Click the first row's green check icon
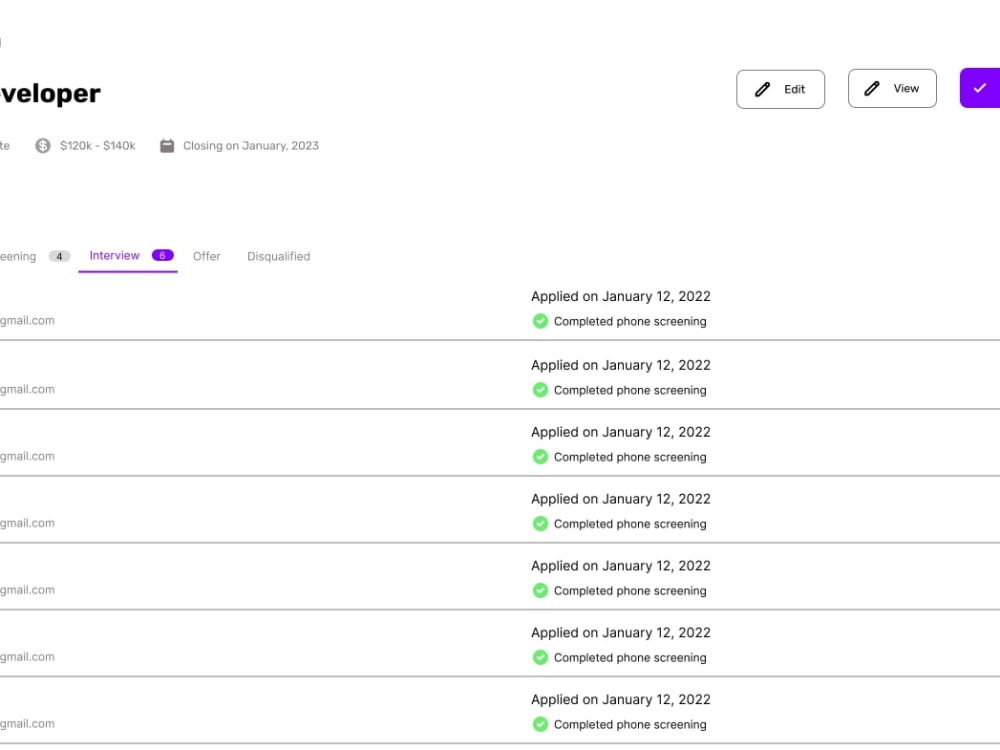The image size is (1000, 750). (540, 321)
